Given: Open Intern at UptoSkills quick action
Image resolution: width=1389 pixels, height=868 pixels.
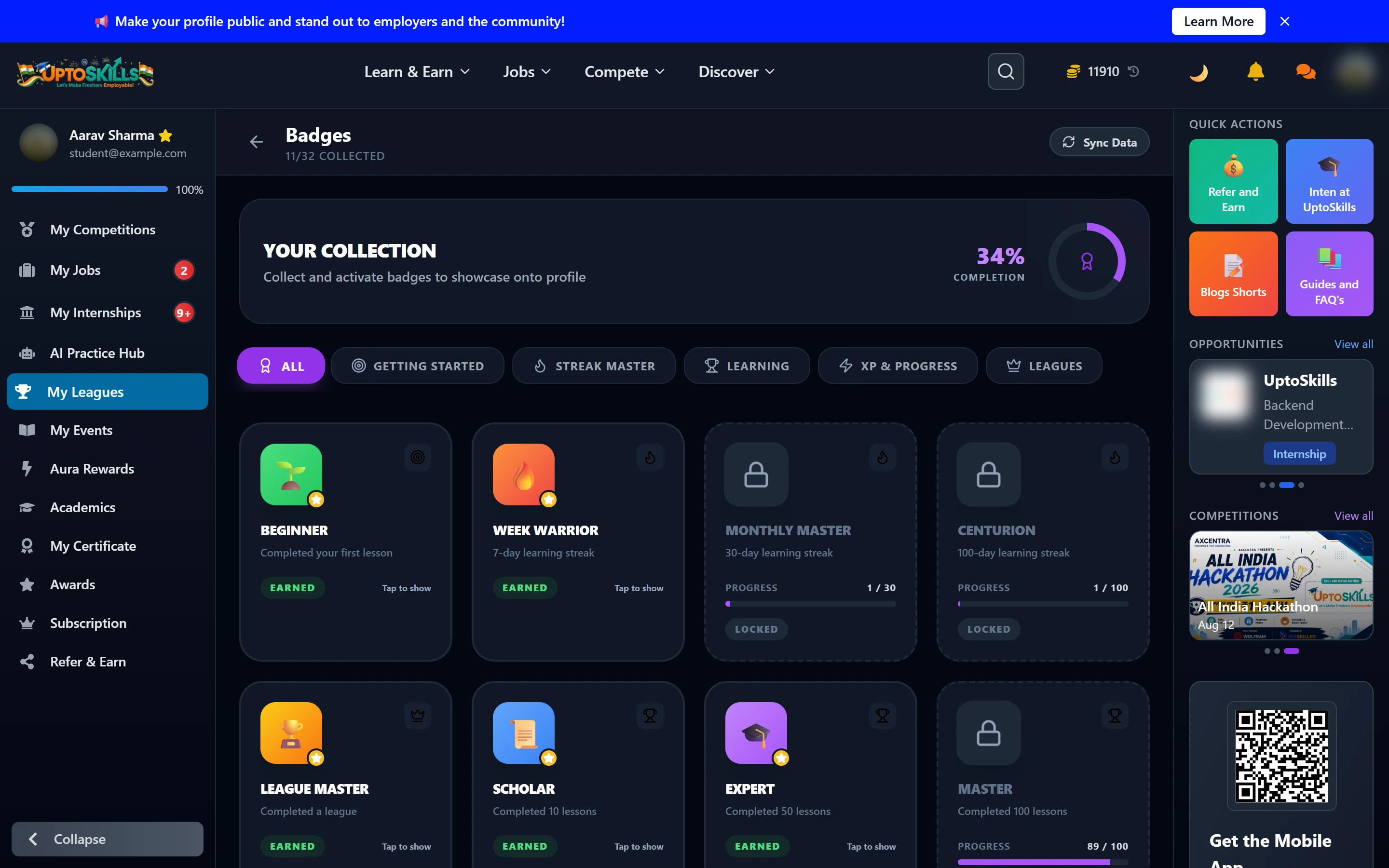Looking at the screenshot, I should (1329, 181).
